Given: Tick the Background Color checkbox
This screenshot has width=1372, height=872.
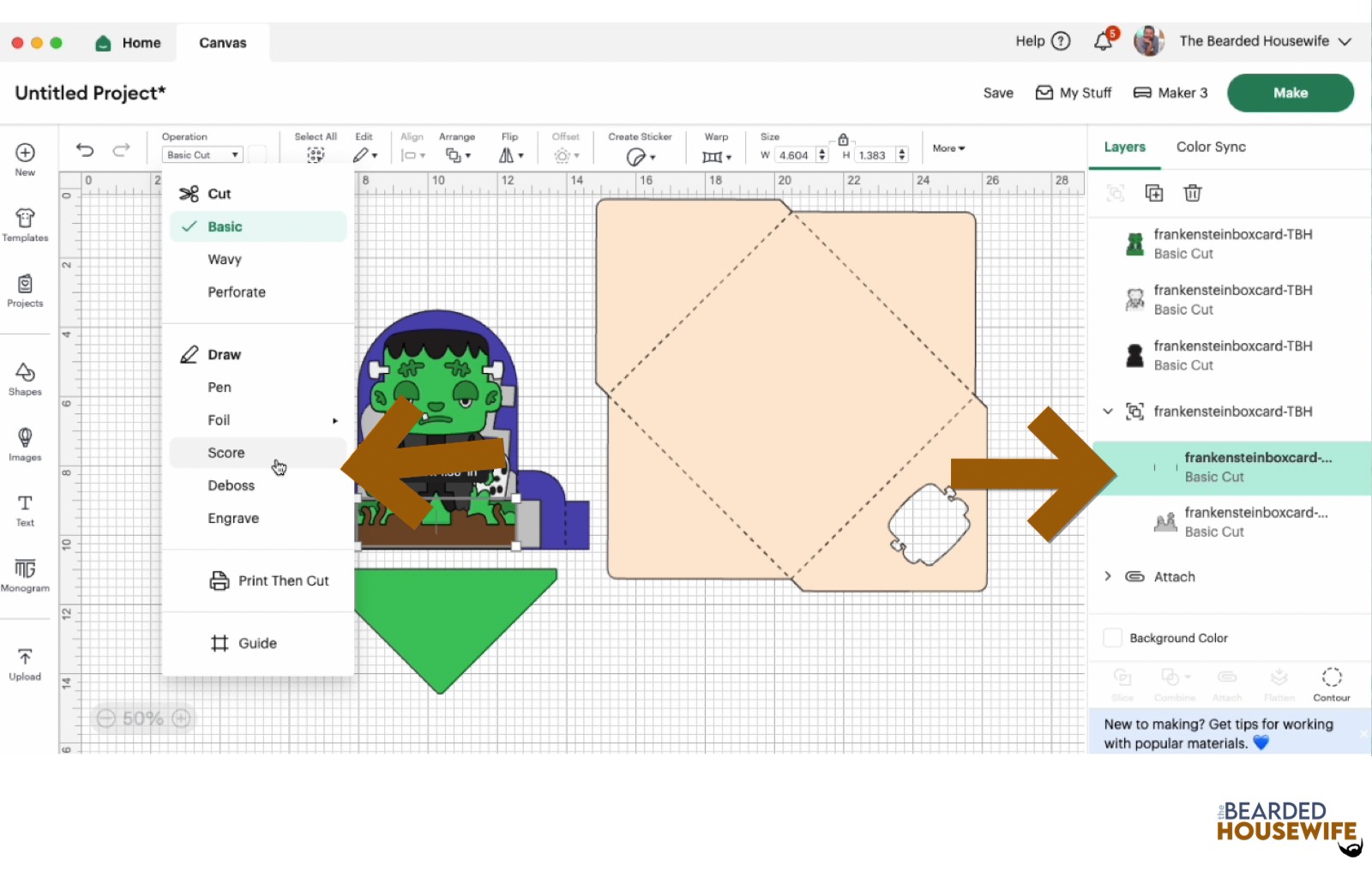Looking at the screenshot, I should point(1112,638).
